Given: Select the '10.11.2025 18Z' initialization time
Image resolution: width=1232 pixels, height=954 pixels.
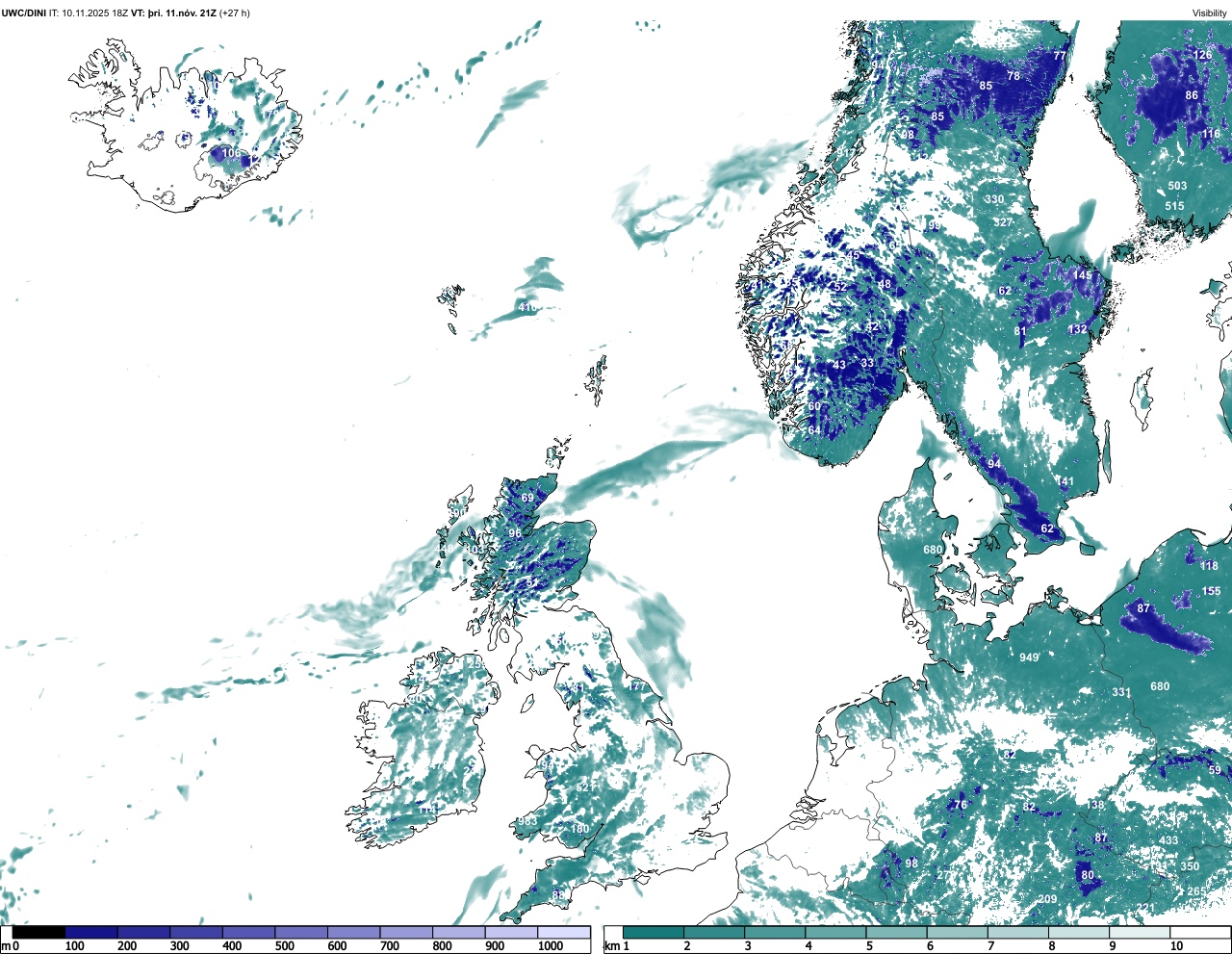Looking at the screenshot, I should [94, 13].
